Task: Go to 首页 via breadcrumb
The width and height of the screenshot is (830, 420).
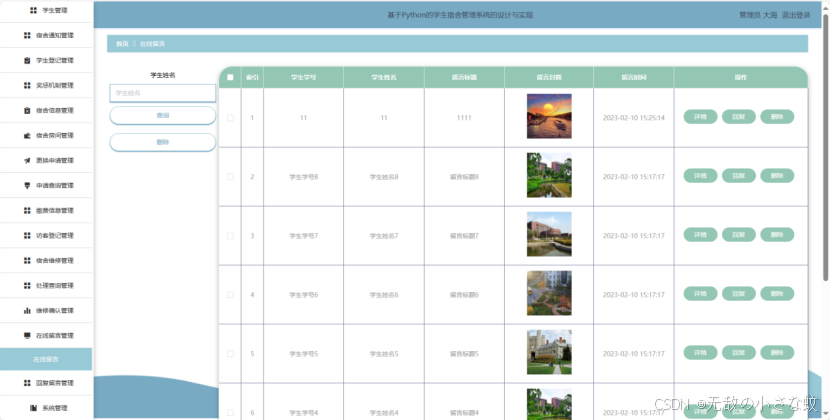Action: pyautogui.click(x=122, y=44)
